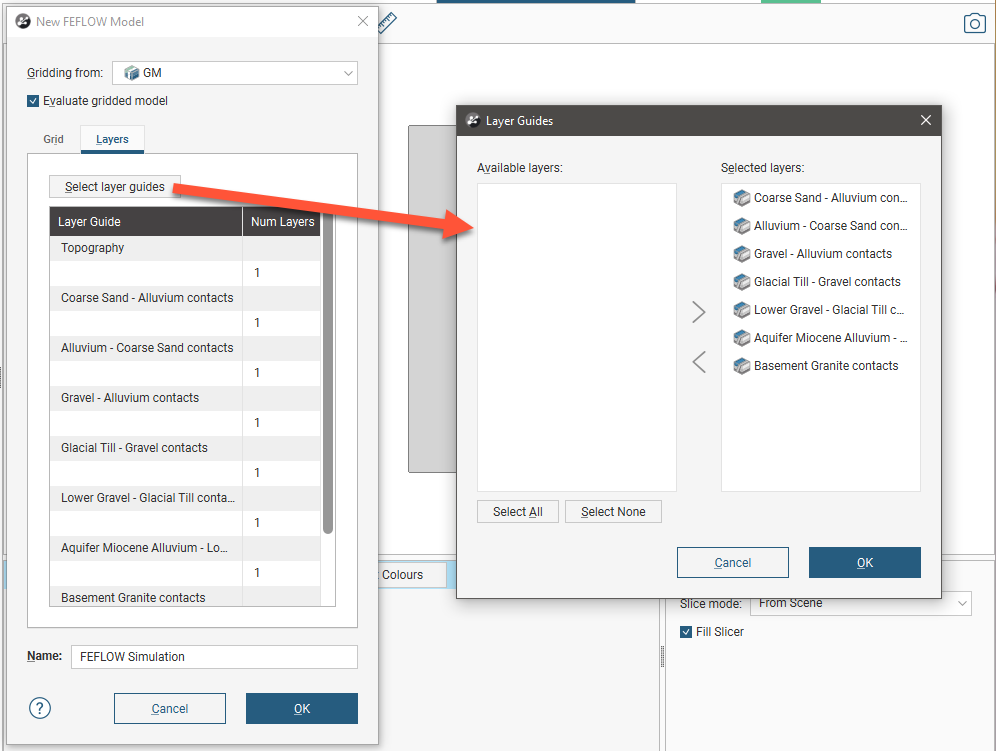This screenshot has height=751, width=996.
Task: Click the ruler measurement tool icon
Action: tap(388, 23)
